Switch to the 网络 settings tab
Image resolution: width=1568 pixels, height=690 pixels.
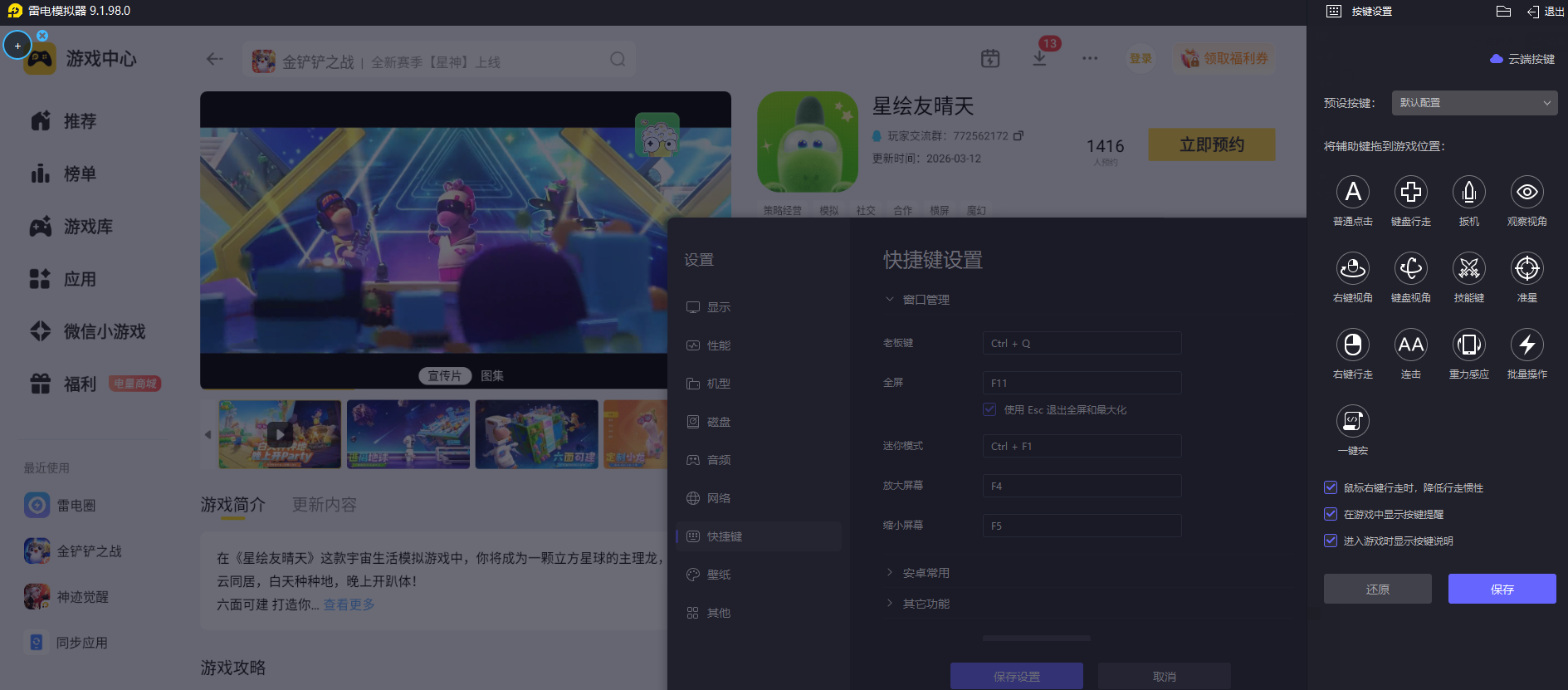(x=718, y=498)
